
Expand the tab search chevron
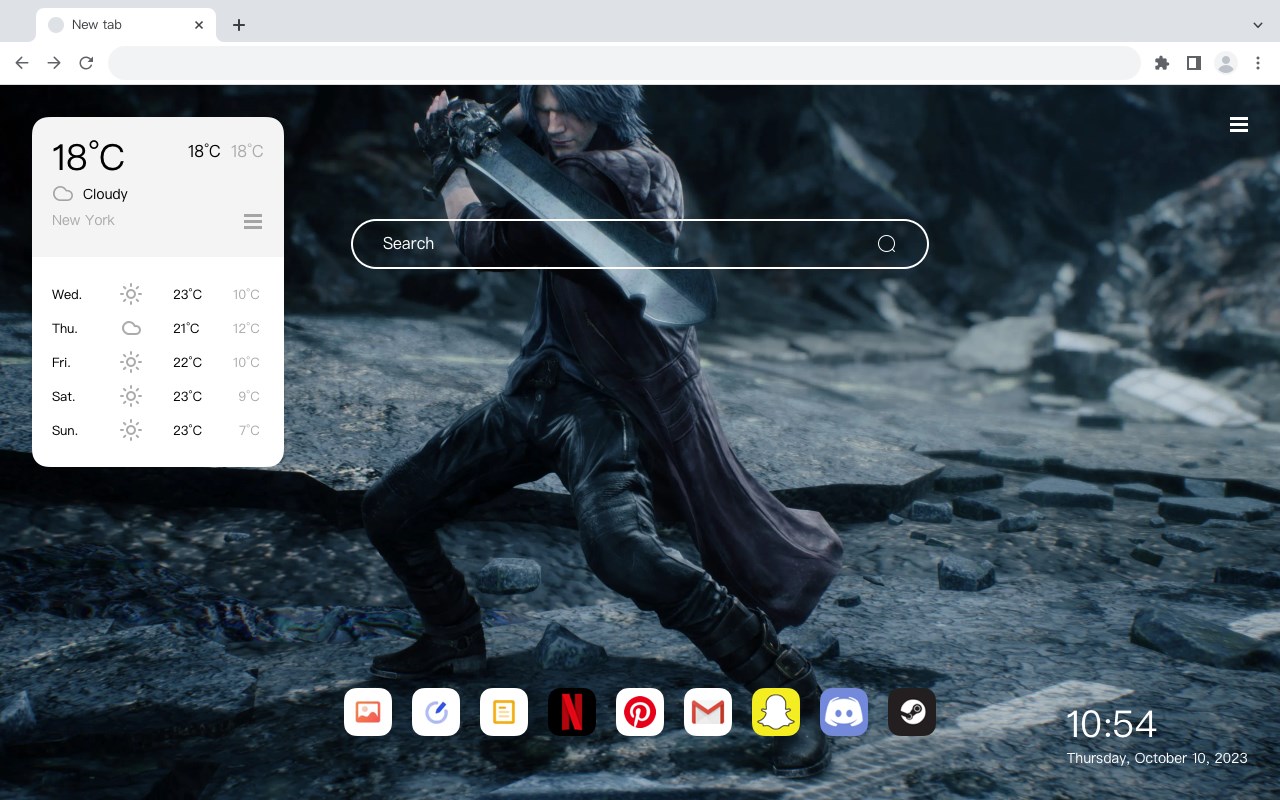(1258, 25)
